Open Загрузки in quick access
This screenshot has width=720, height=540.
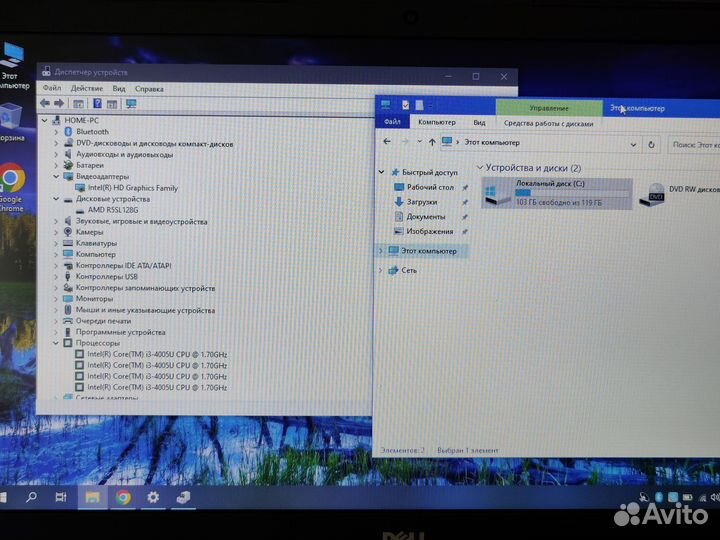(422, 202)
